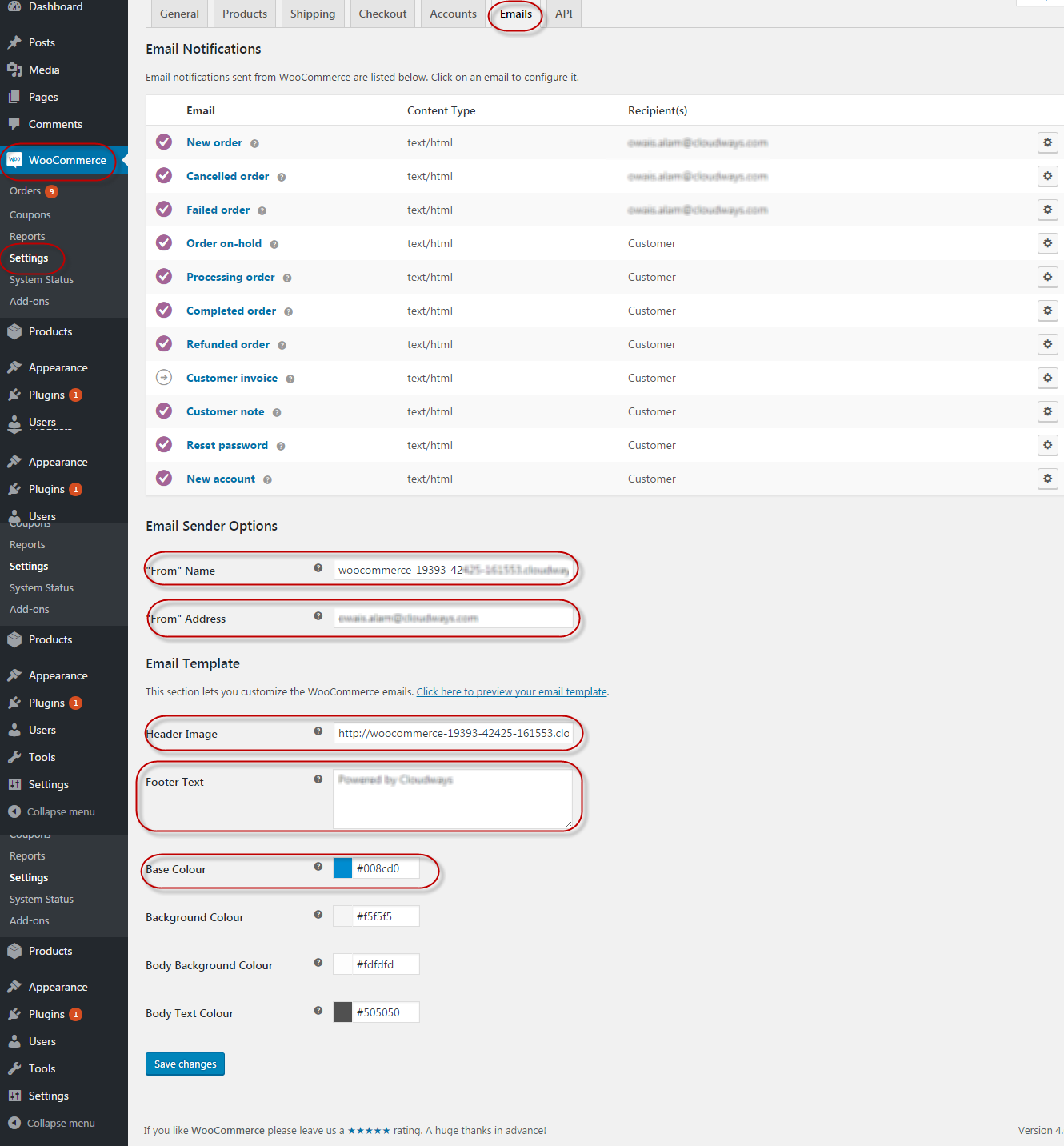This screenshot has width=1064, height=1146.
Task: Click help icon for Background Colour
Action: [x=318, y=915]
